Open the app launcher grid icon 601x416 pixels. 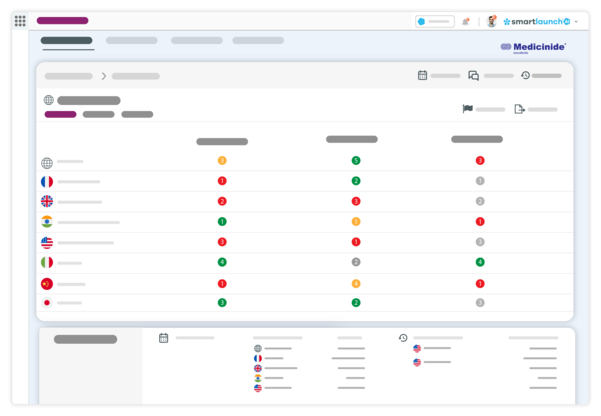click(20, 21)
